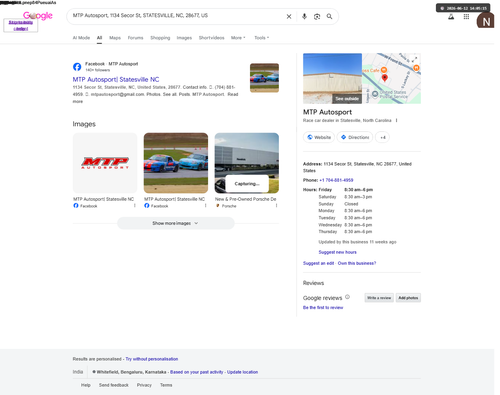The height and width of the screenshot is (395, 500).
Task: Switch to Short videos tab
Action: coord(212,38)
